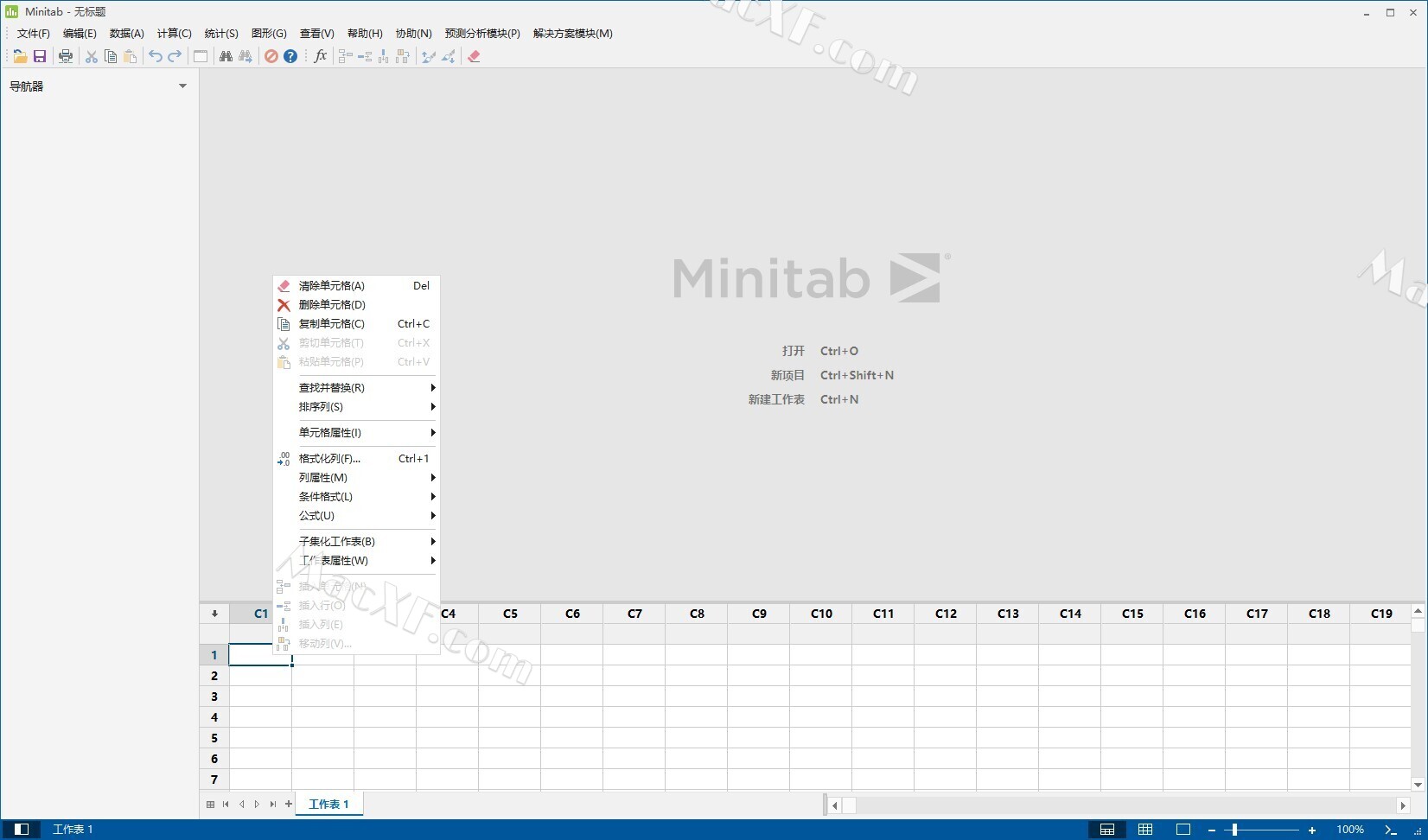Open the 解决方案模块(M) menu
Image resolution: width=1428 pixels, height=840 pixels.
point(573,34)
